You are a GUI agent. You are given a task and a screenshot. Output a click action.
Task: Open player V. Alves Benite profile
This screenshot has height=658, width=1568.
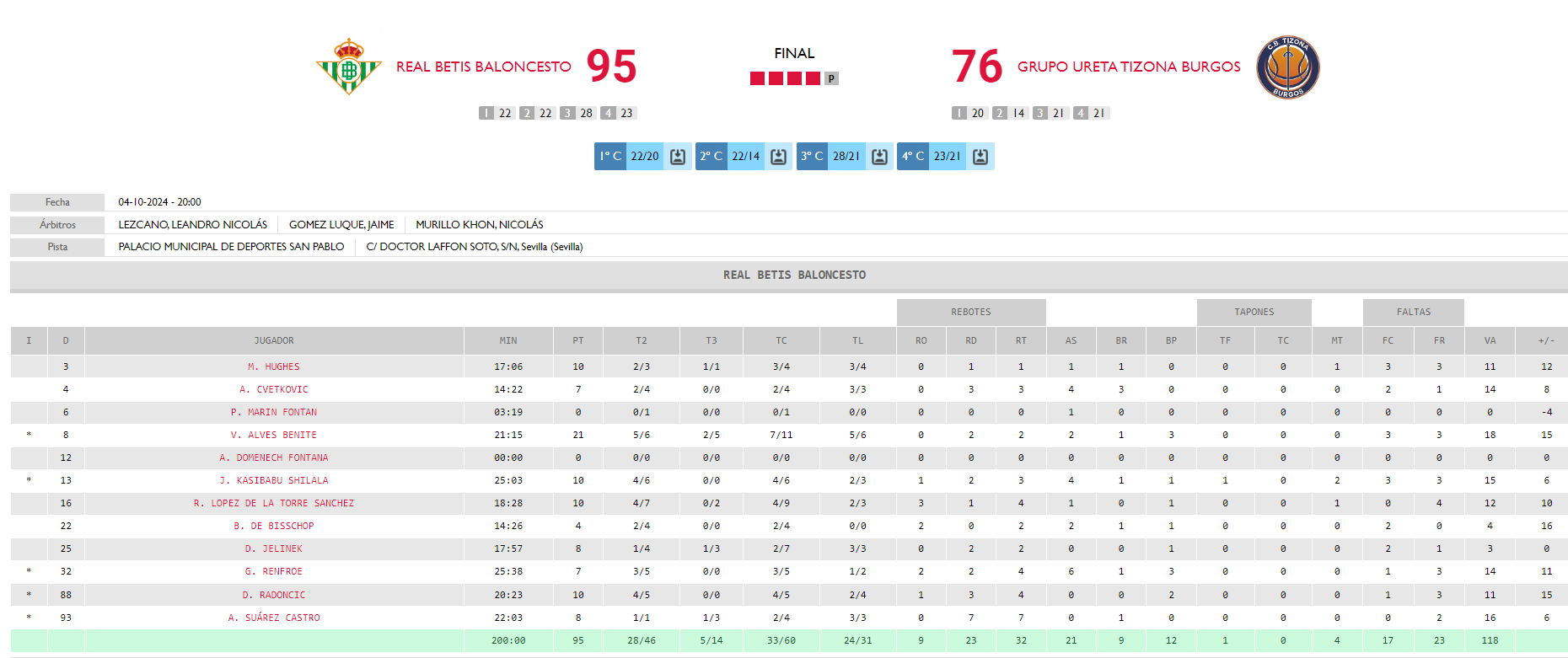274,436
